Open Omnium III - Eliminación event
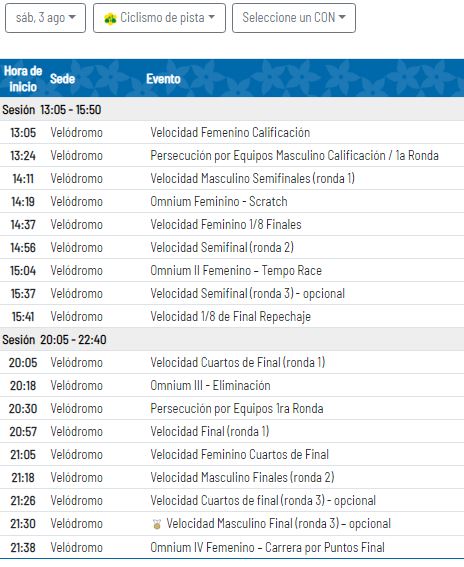Screen dimensions: 464x567 210,385
